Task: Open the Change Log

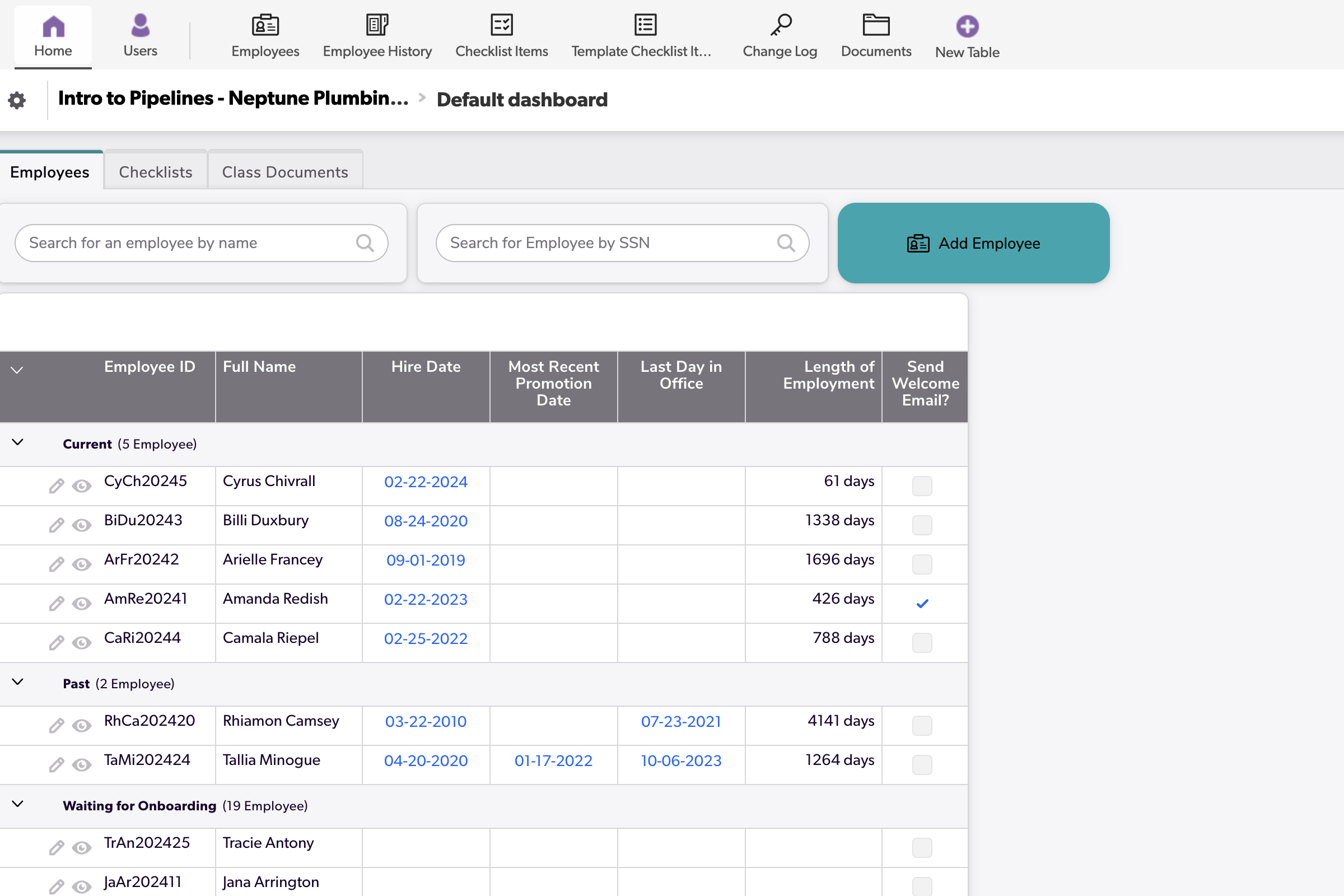Action: point(780,34)
